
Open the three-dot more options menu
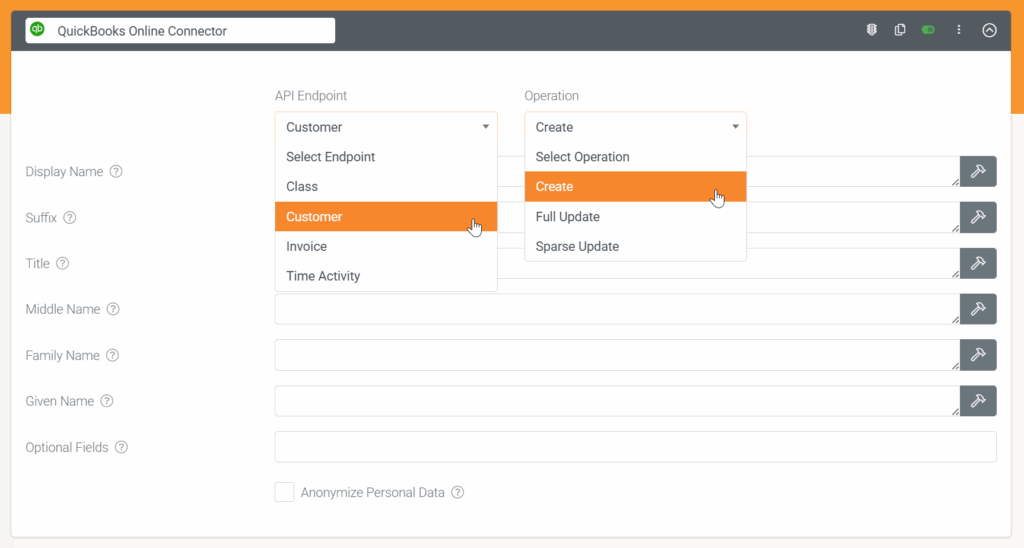[959, 29]
